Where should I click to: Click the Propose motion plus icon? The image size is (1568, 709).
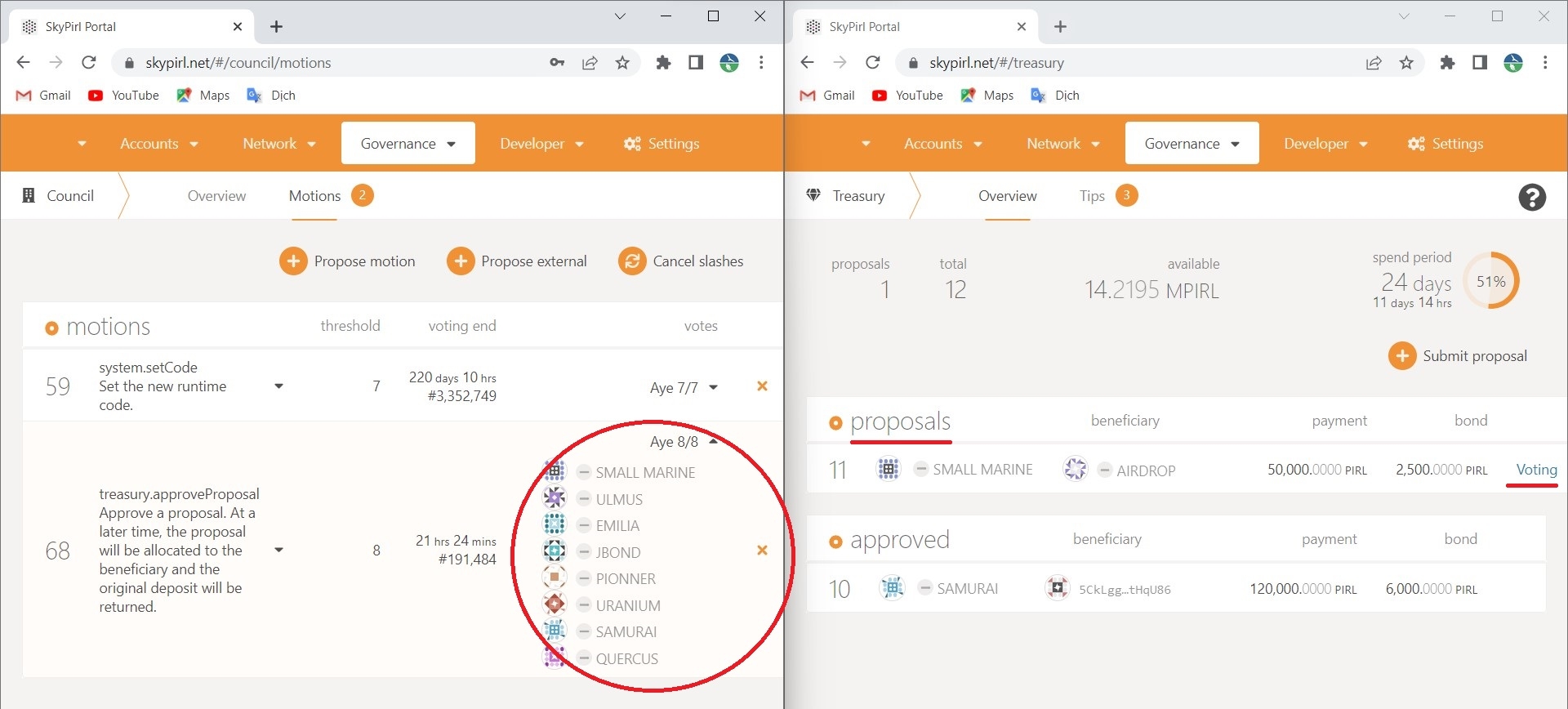[293, 261]
